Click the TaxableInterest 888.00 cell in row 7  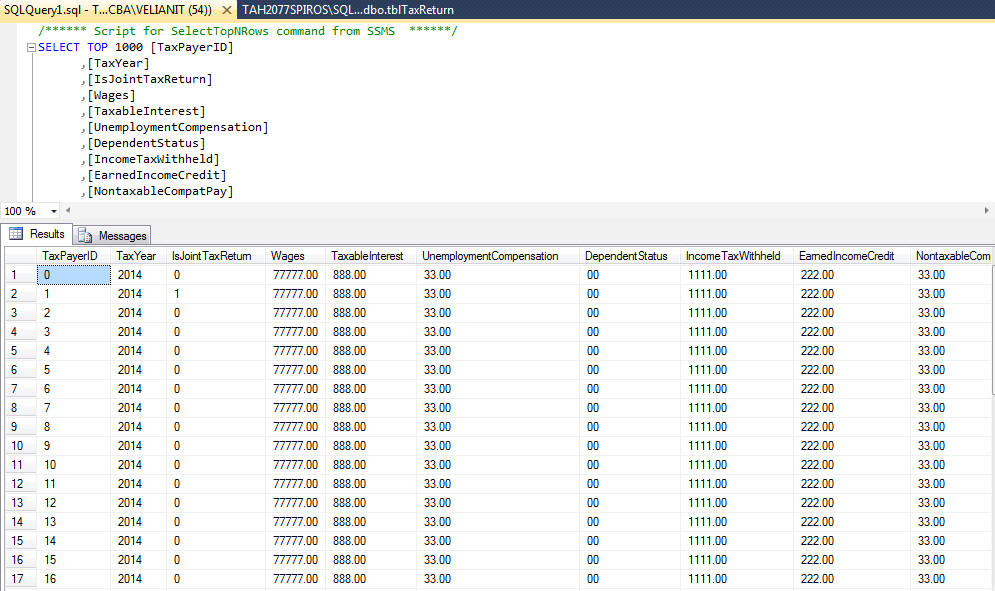click(x=371, y=388)
